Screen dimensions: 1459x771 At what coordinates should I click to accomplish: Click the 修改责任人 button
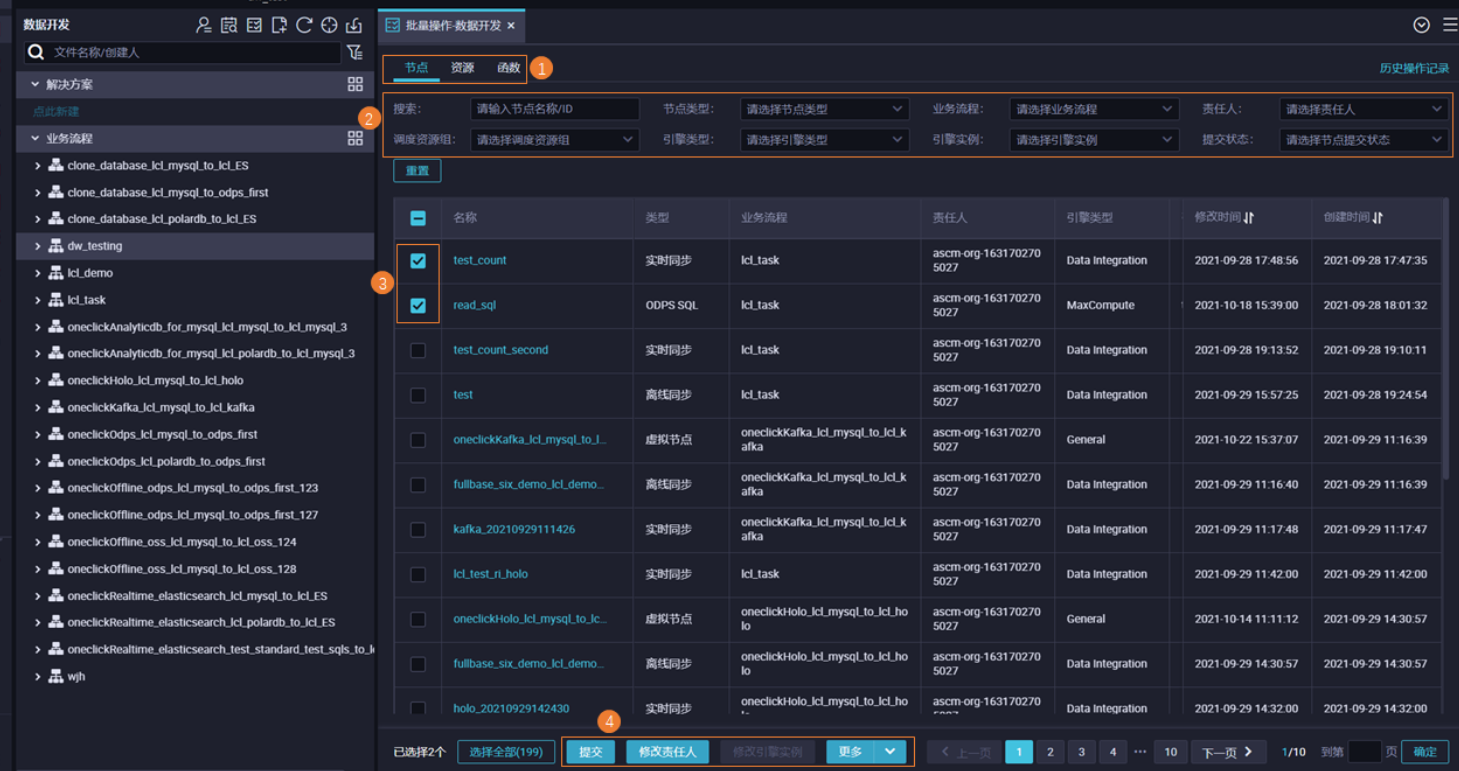coord(668,752)
